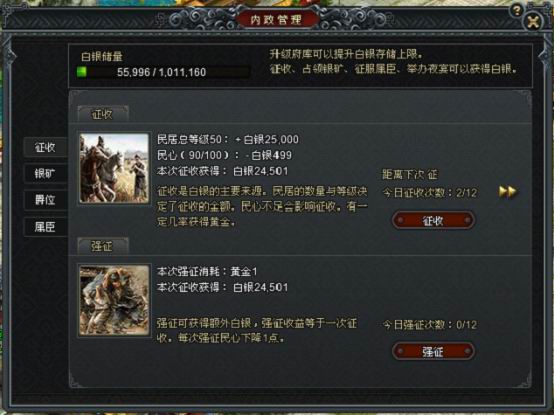The width and height of the screenshot is (554, 415).
Task: Click the 距离下次征 countdown text
Action: pos(410,174)
